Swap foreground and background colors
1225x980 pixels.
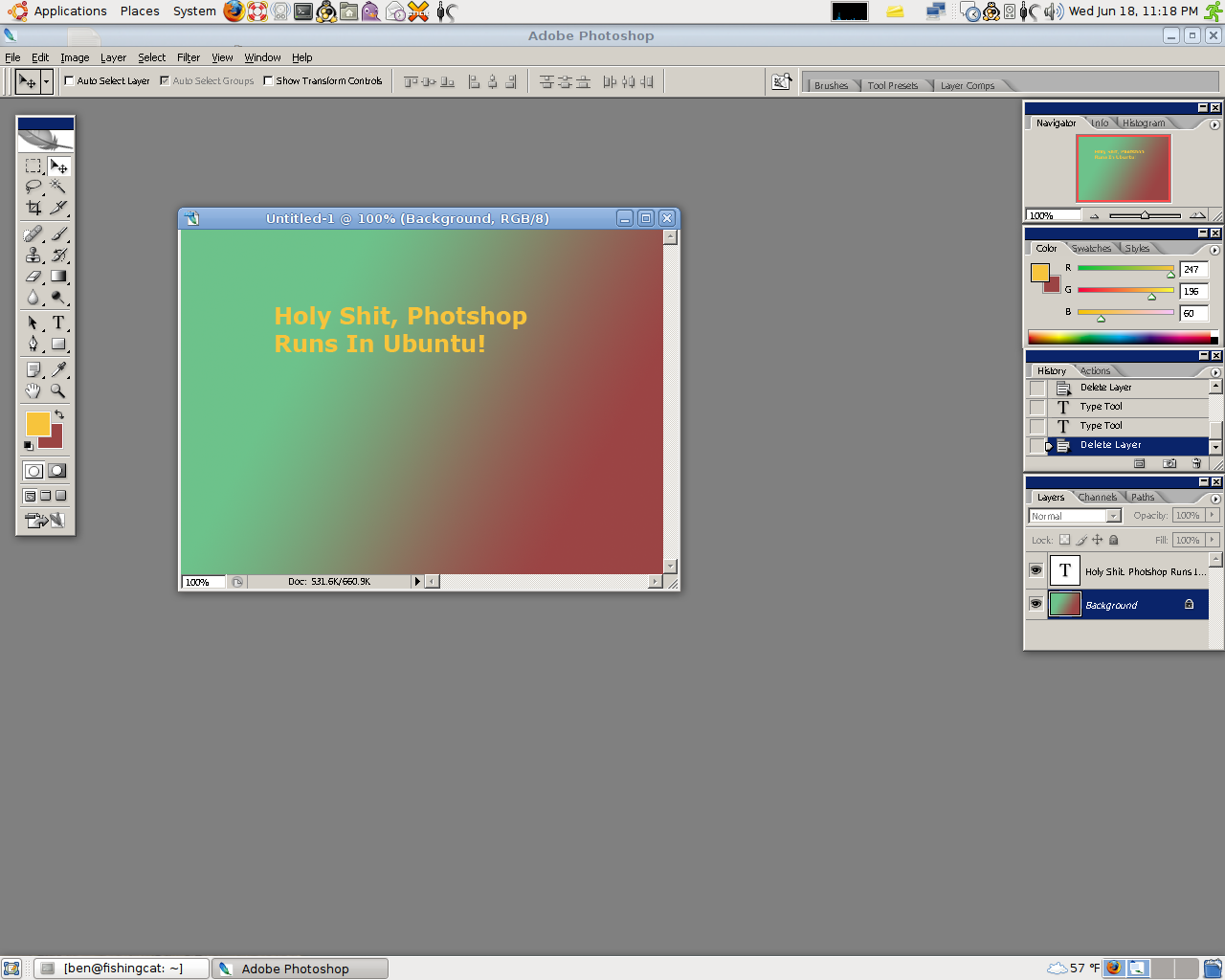pos(59,414)
